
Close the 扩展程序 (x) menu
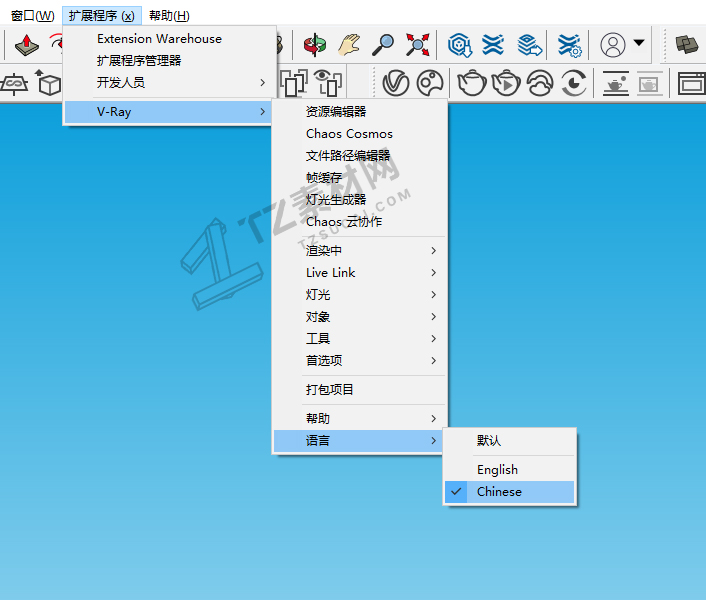tap(102, 16)
